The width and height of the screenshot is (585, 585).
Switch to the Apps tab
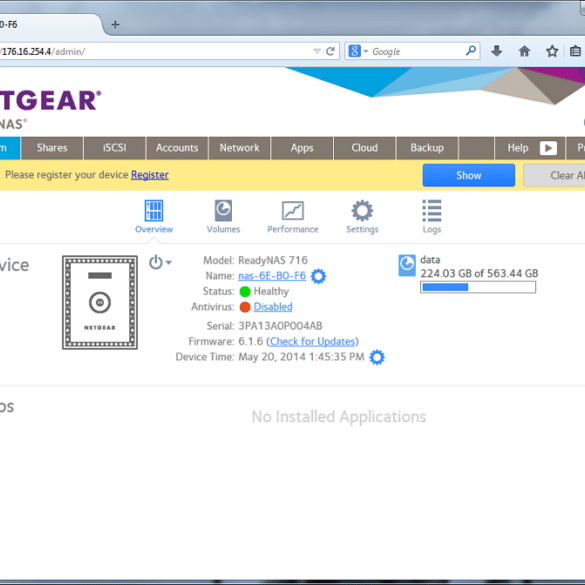(302, 148)
